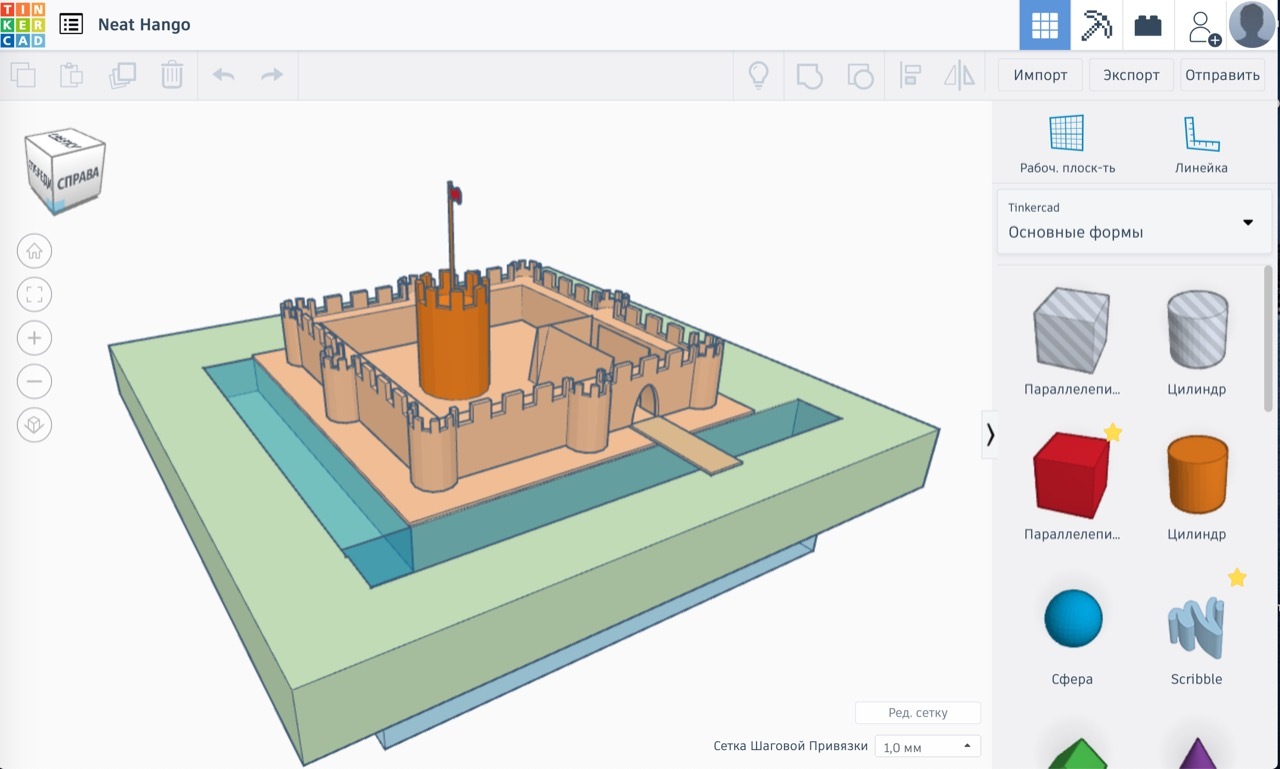This screenshot has width=1280, height=769.
Task: Pick the blue Сфера sphere shape
Action: (x=1073, y=619)
